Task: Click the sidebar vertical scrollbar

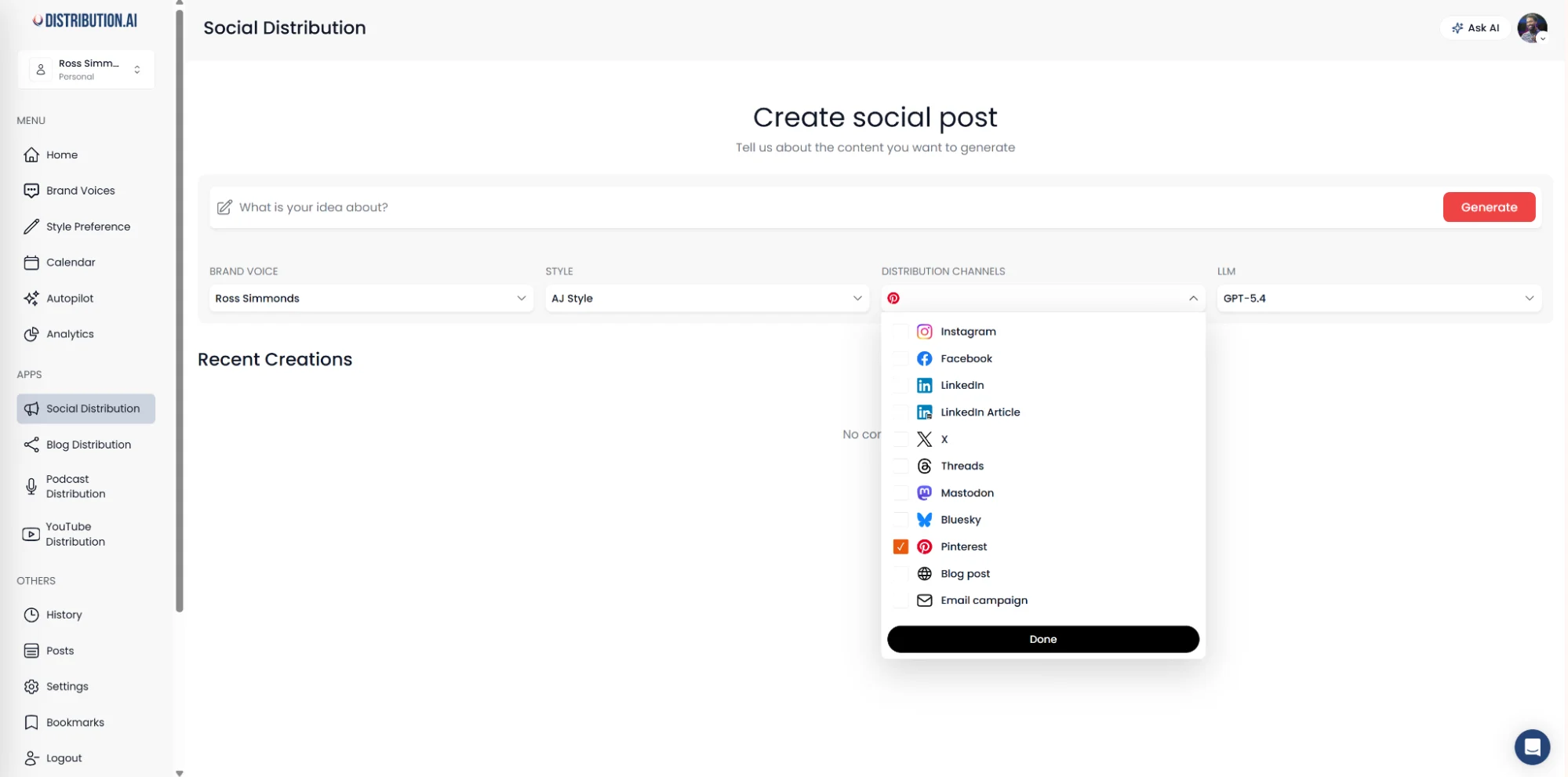Action: (x=180, y=310)
